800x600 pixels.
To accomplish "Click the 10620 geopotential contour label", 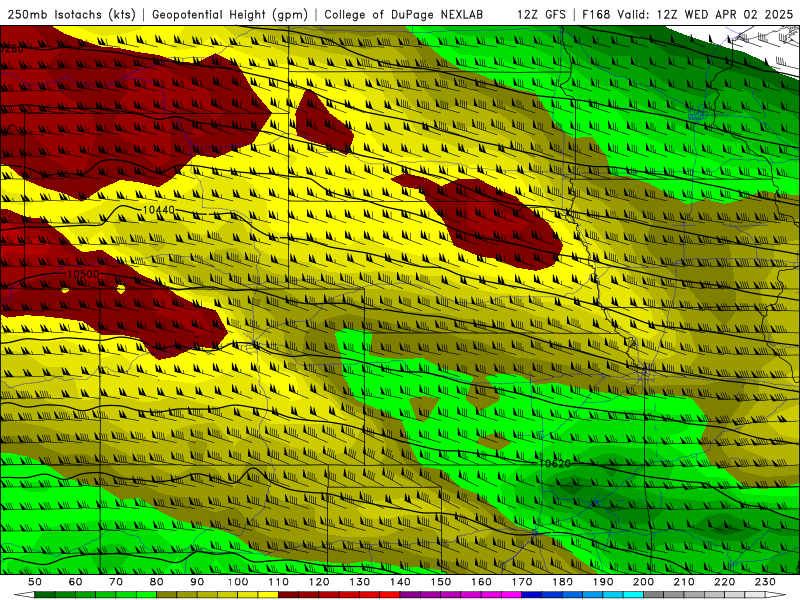I will [x=555, y=463].
